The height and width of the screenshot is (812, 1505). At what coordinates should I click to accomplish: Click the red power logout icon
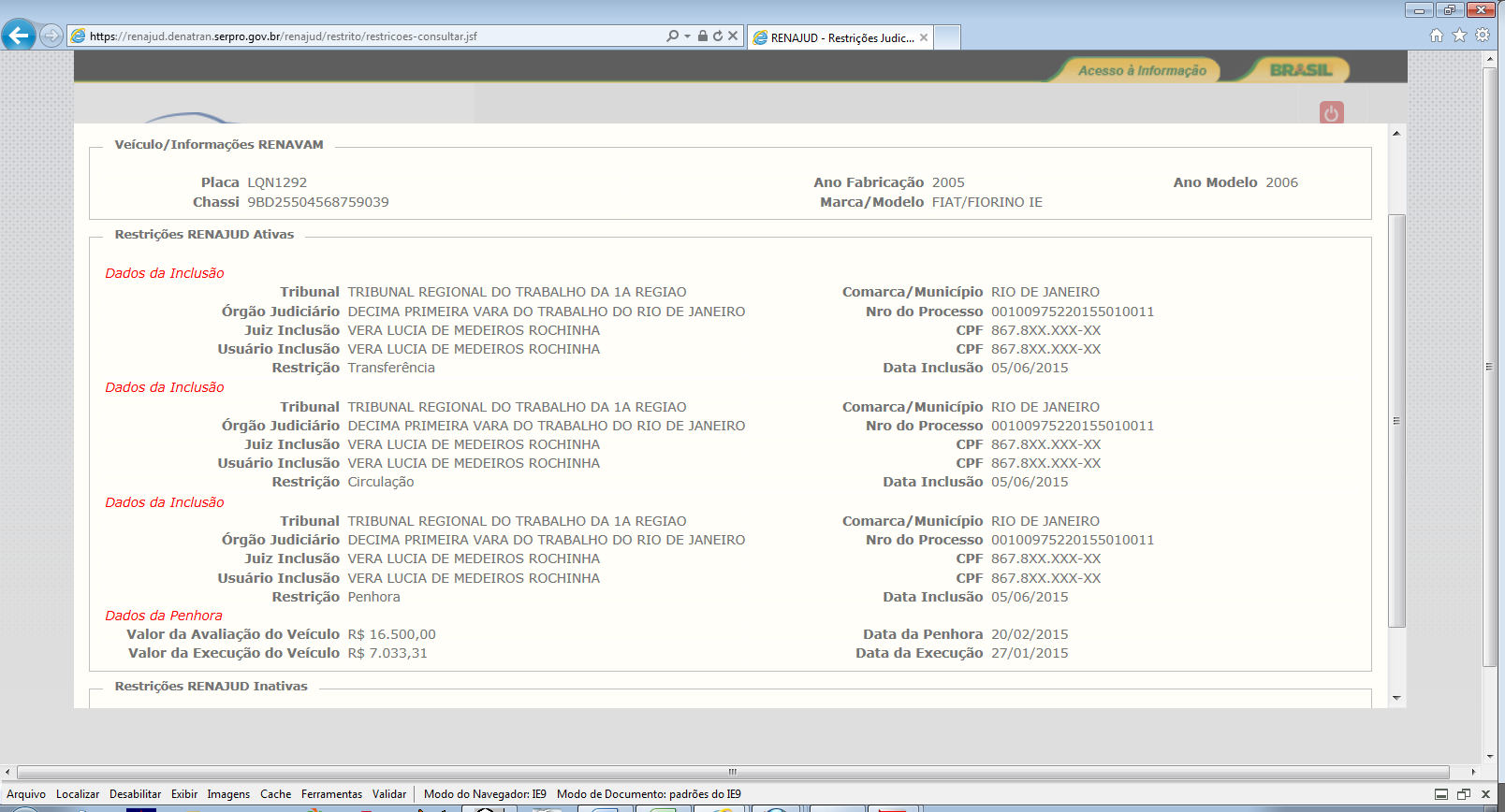1332,113
